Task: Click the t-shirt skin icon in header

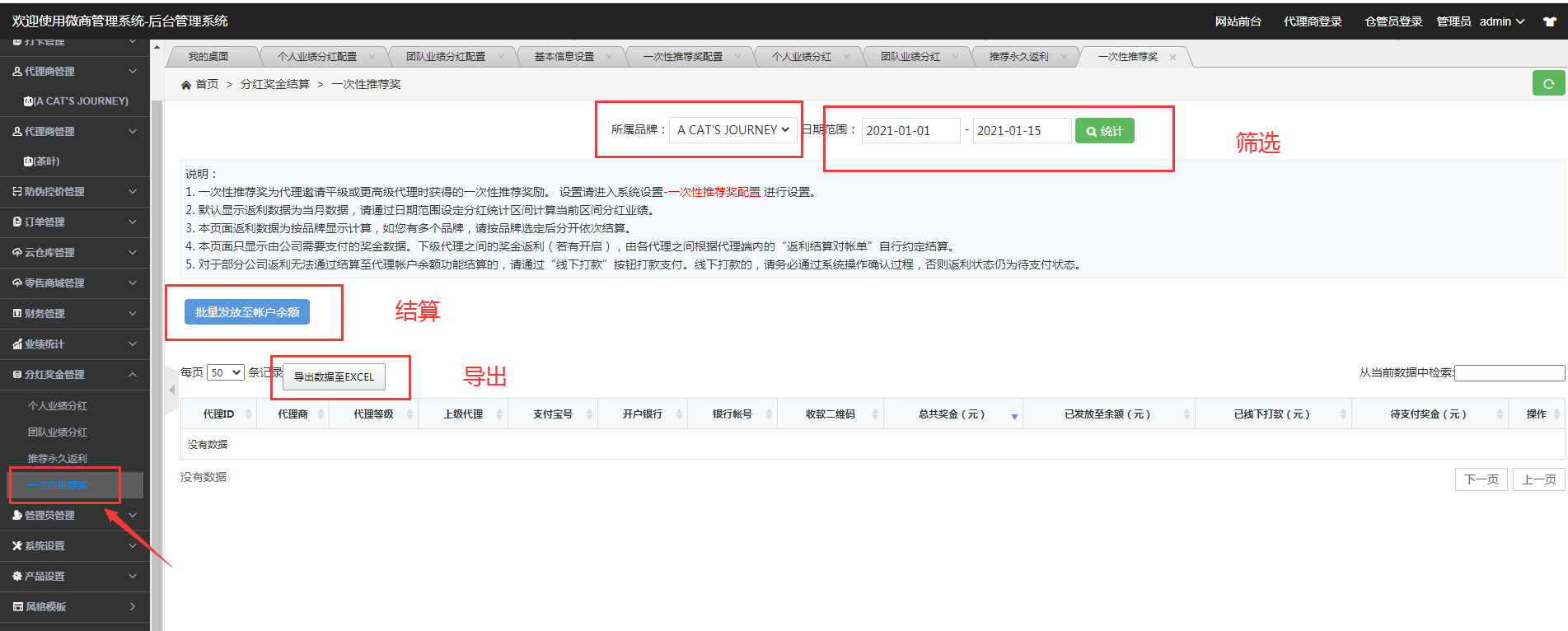Action: (x=1550, y=21)
